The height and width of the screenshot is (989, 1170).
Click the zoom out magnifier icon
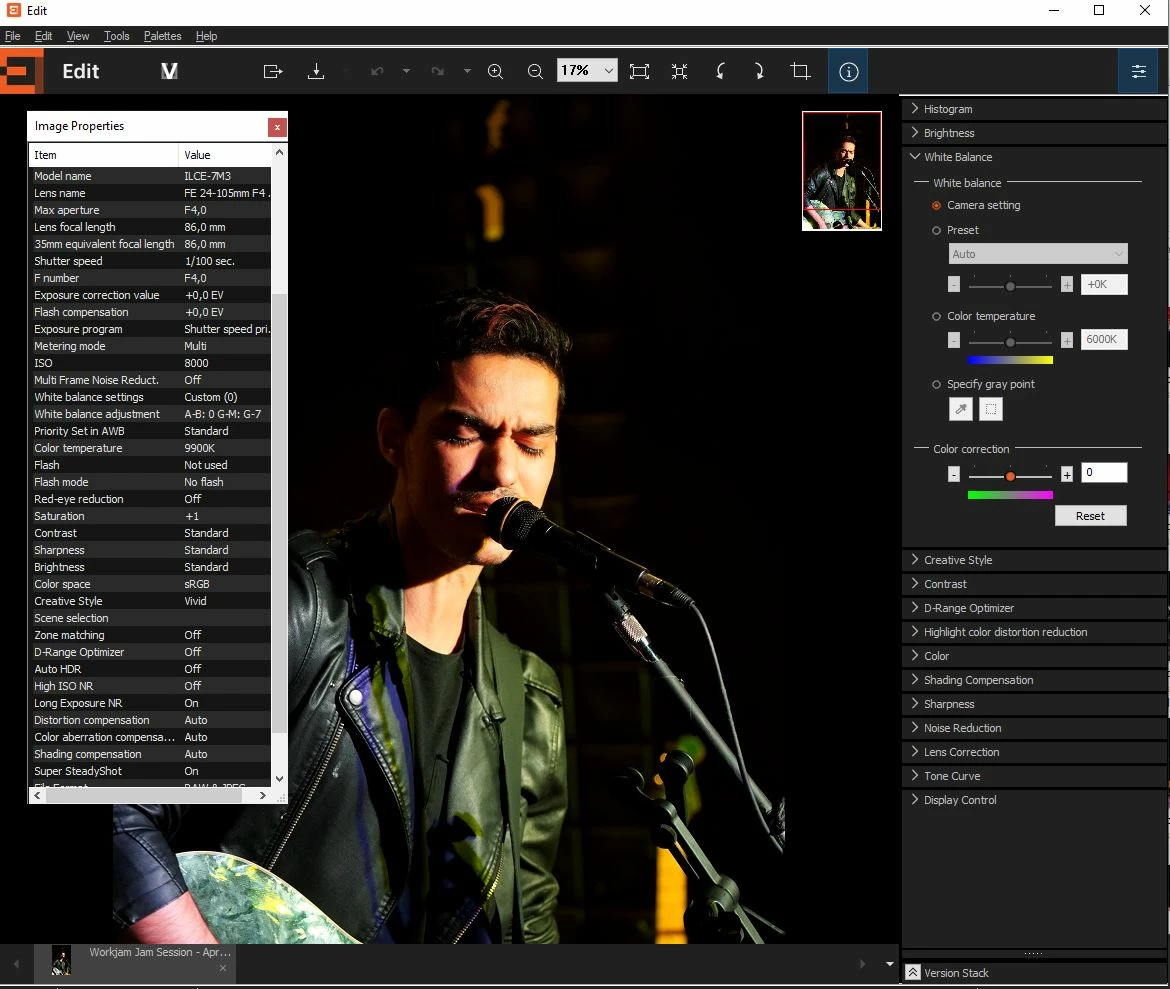[535, 71]
